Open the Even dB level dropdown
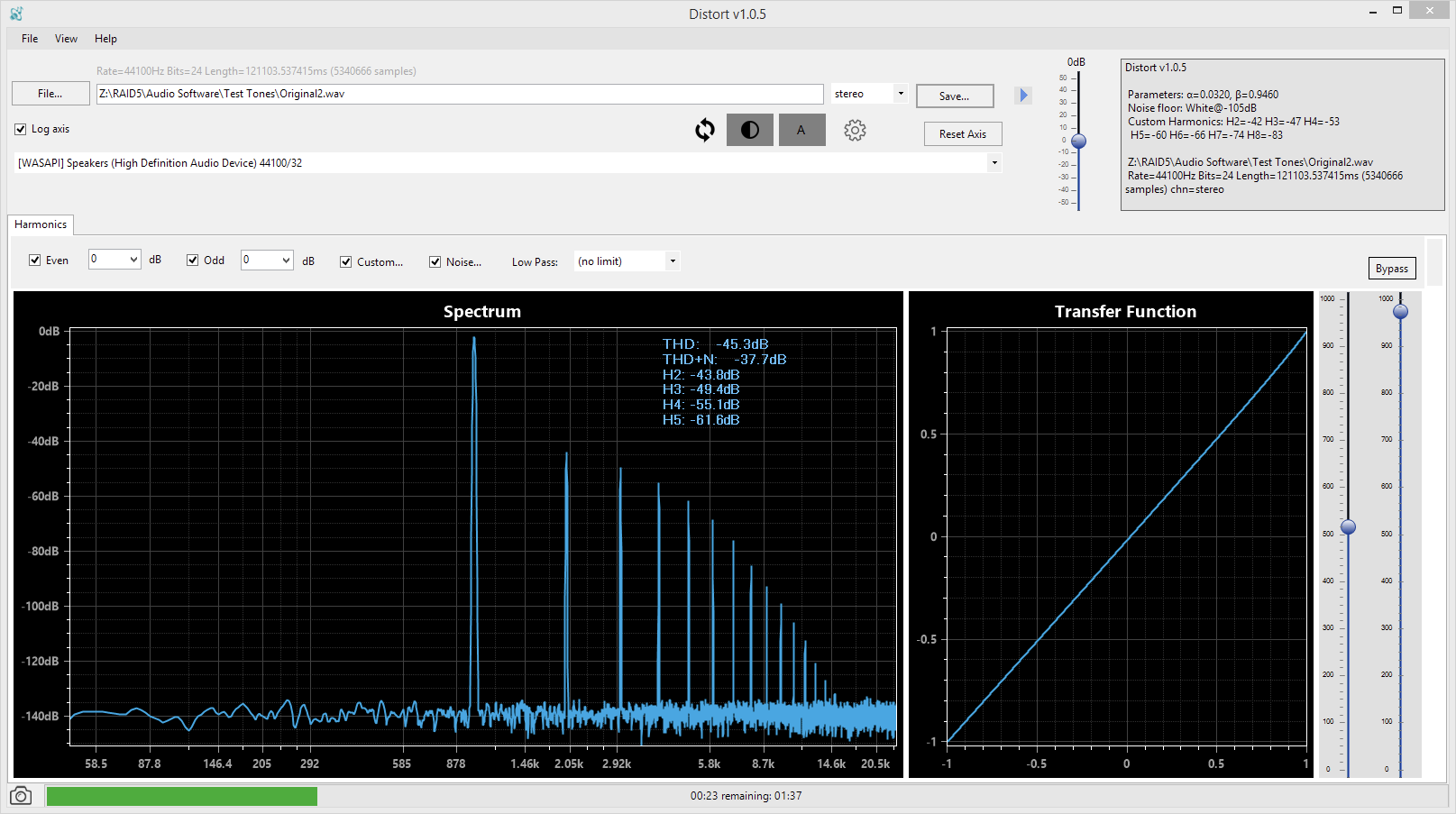Screen dimensions: 1456x814 tap(114, 260)
